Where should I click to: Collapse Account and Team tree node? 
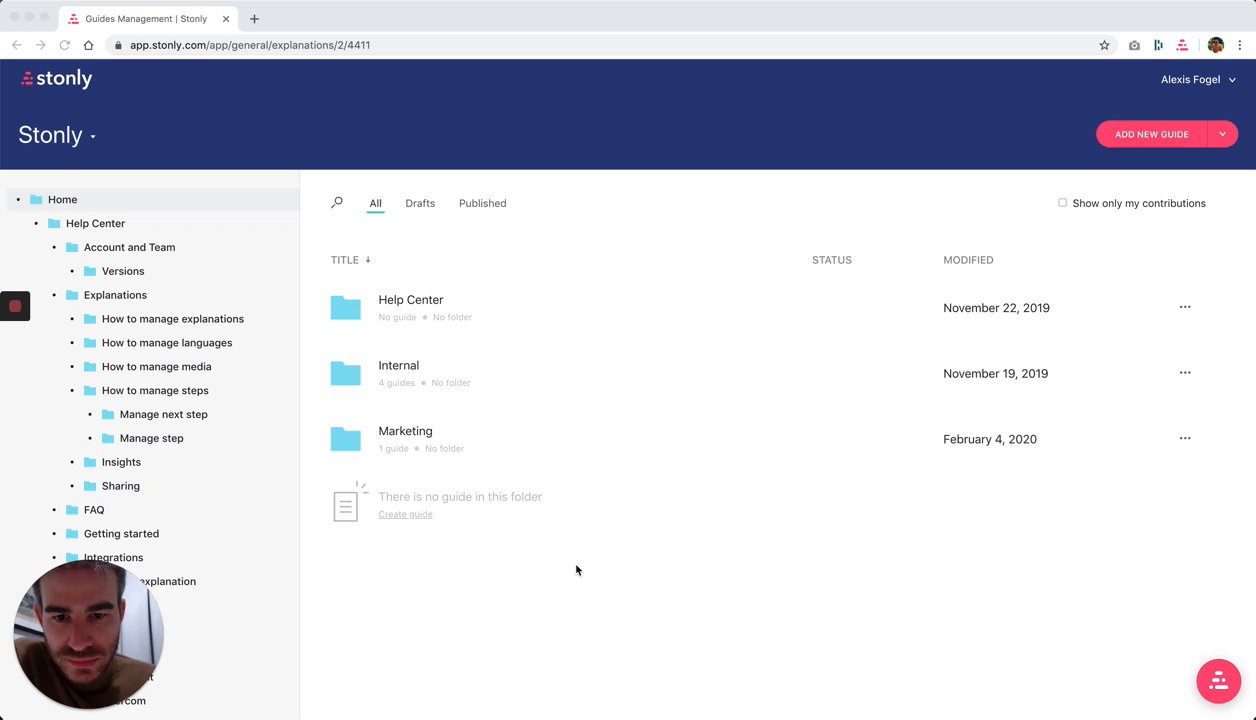coord(54,248)
